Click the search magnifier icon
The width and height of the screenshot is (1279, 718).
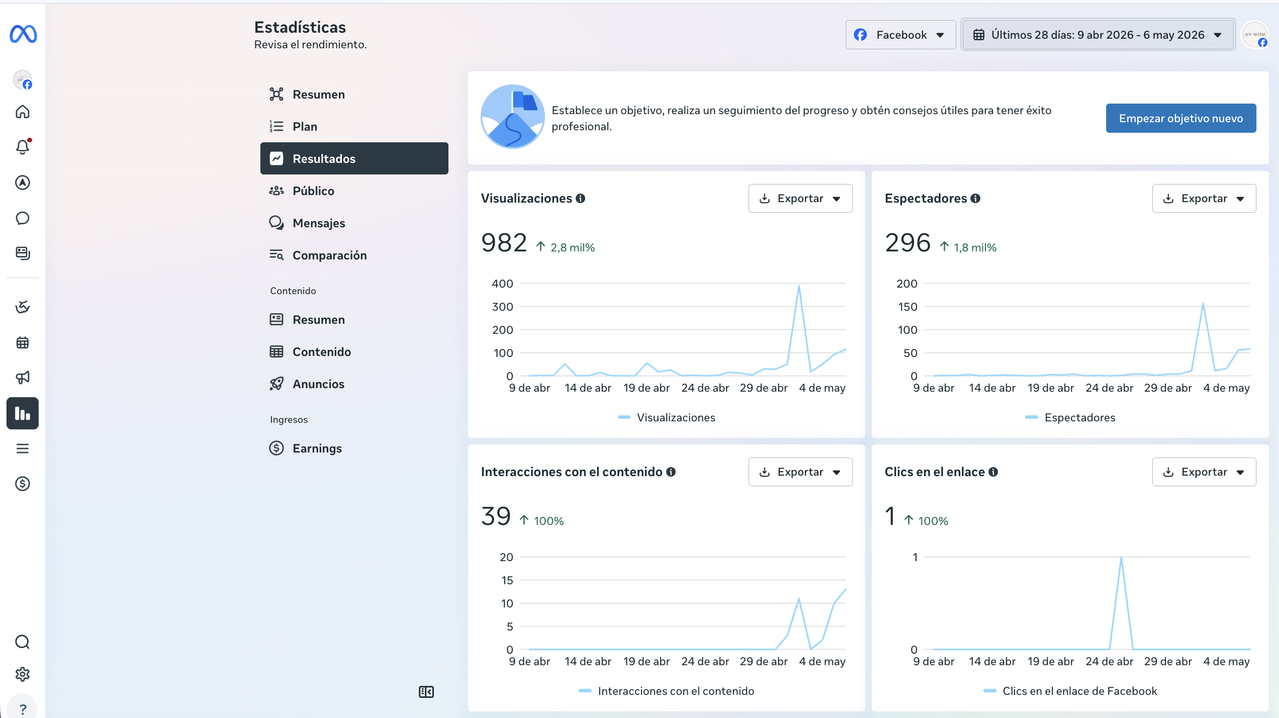(22, 642)
